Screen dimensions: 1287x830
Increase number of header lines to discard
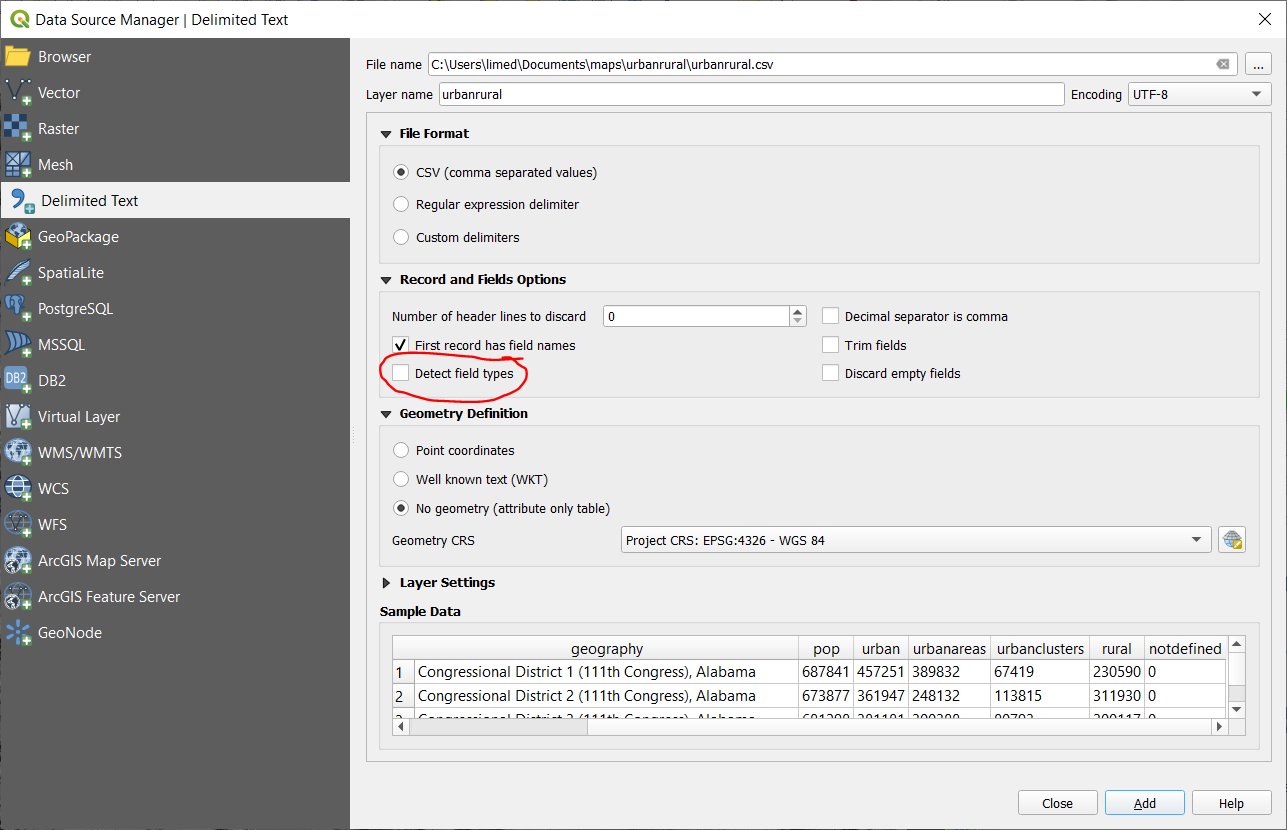797,311
